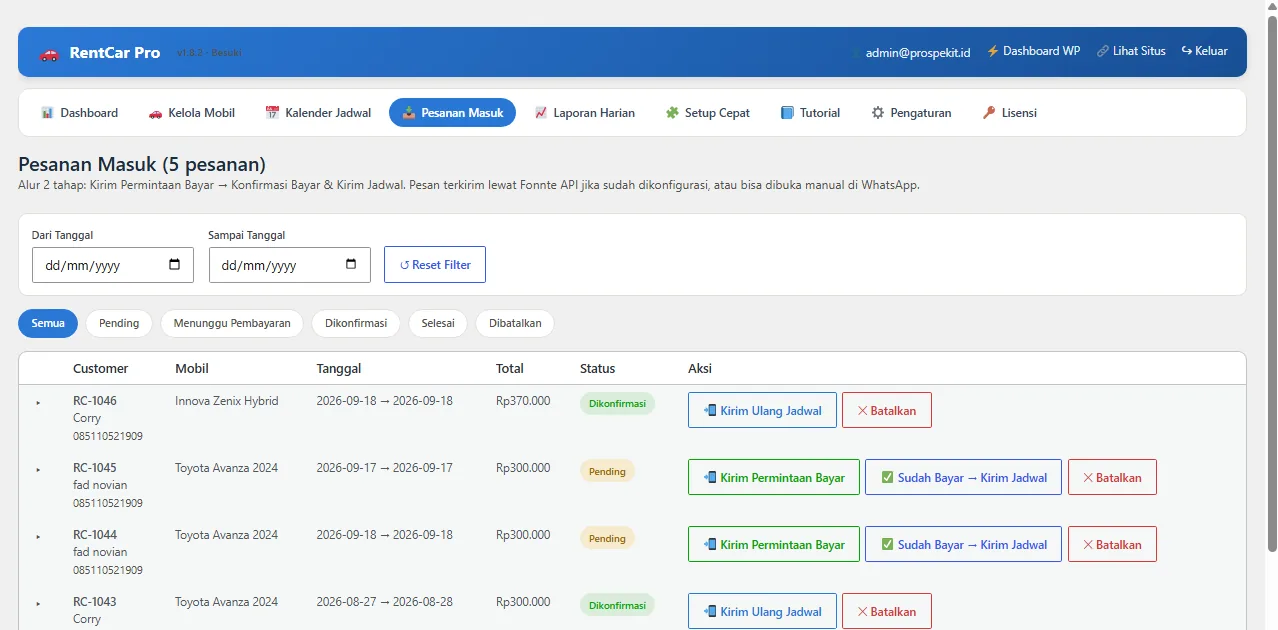Open the Pesanan Masuk tab

tap(452, 113)
